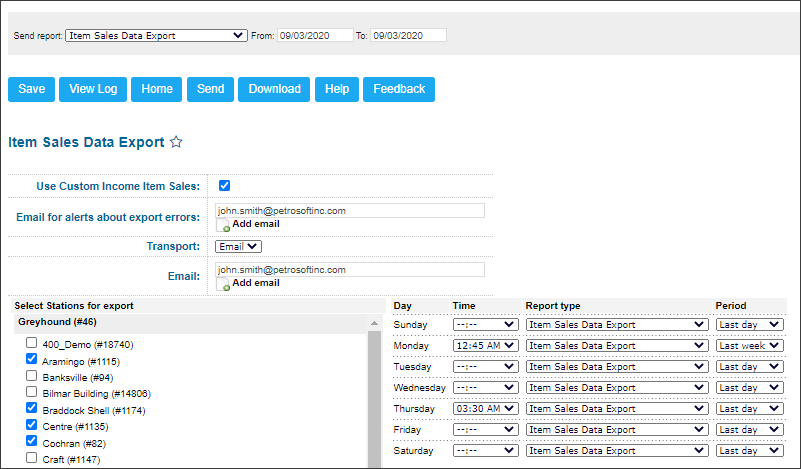Open the Help button
Screen dimensions: 801x469
point(337,89)
